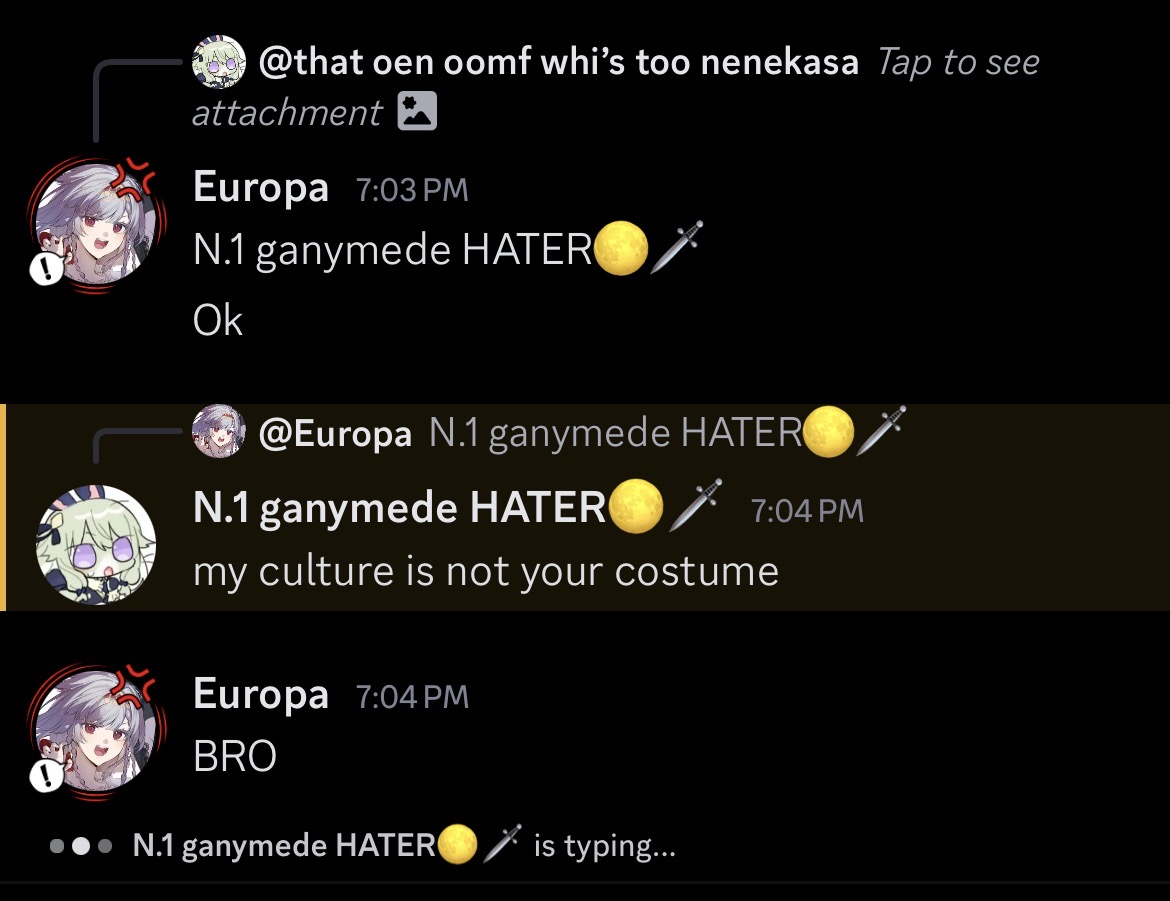Tap the Europa username above the BRO message

tap(260, 694)
